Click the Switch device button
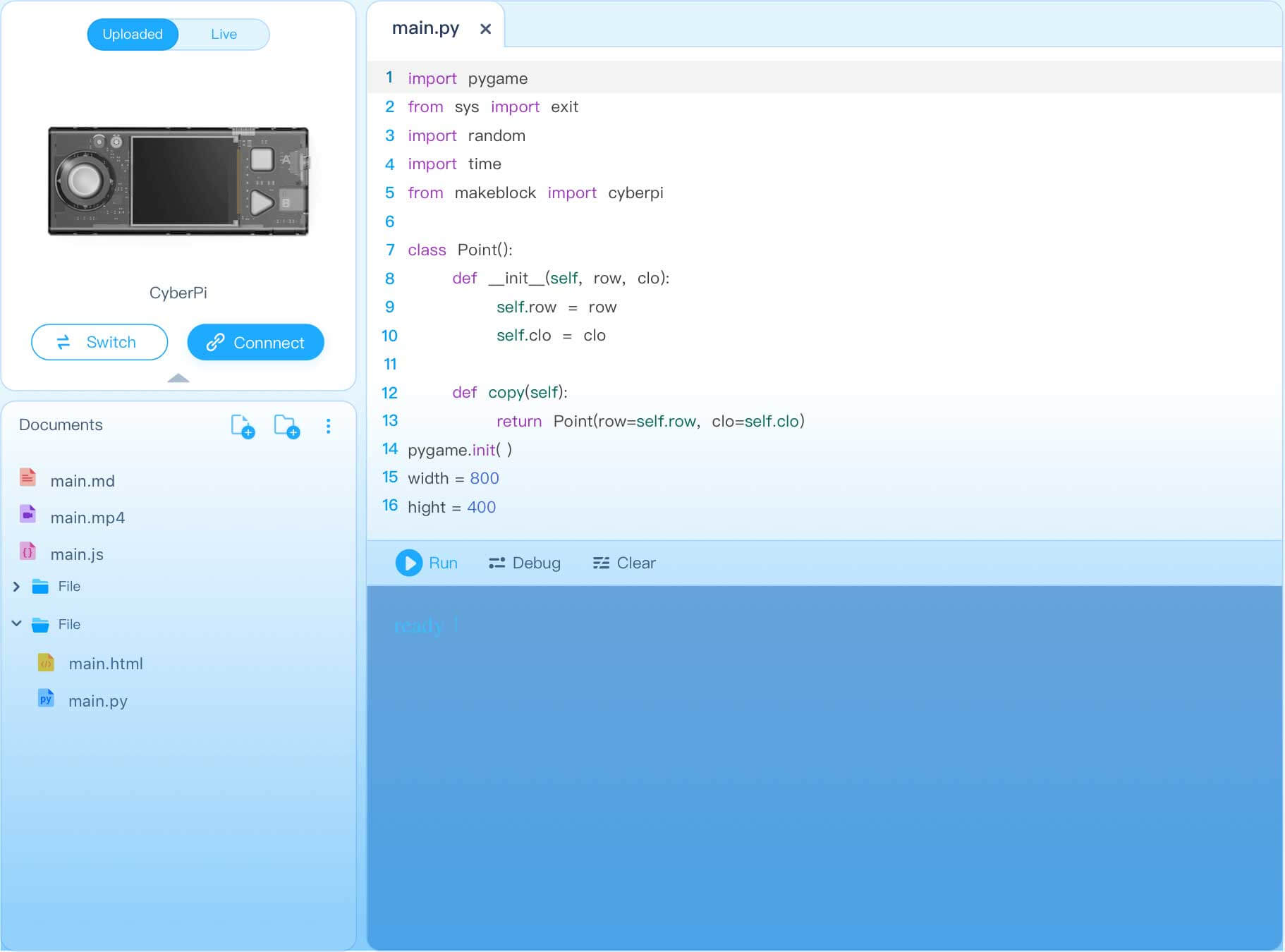 (99, 343)
